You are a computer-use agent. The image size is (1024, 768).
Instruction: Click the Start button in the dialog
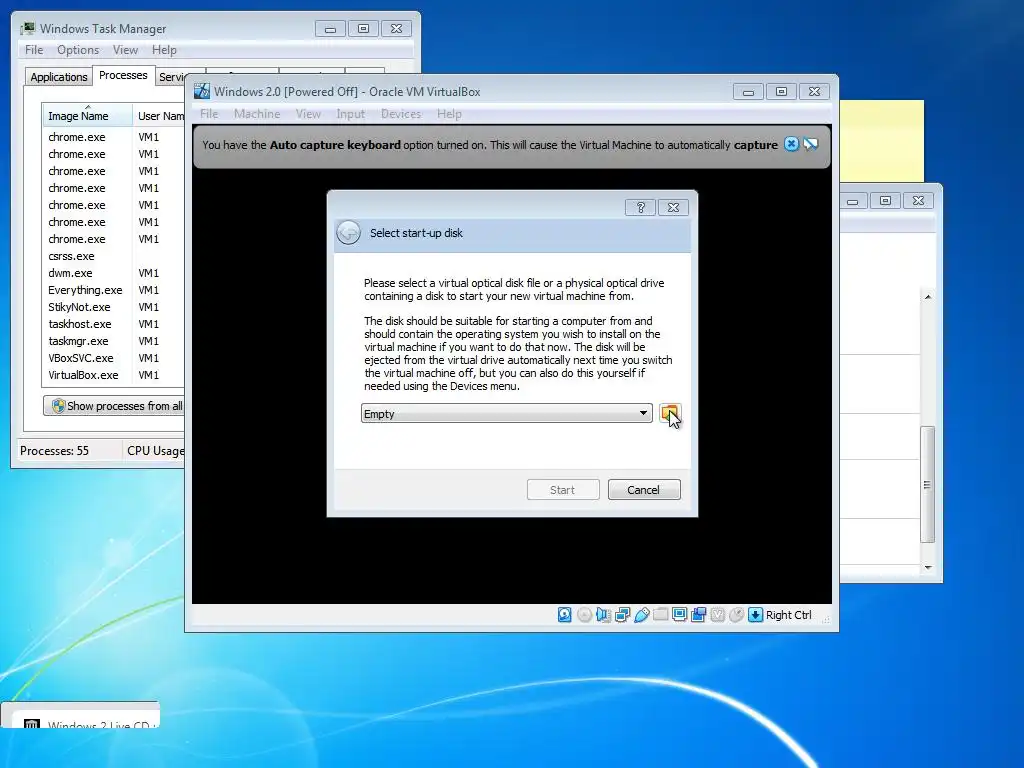[563, 490]
